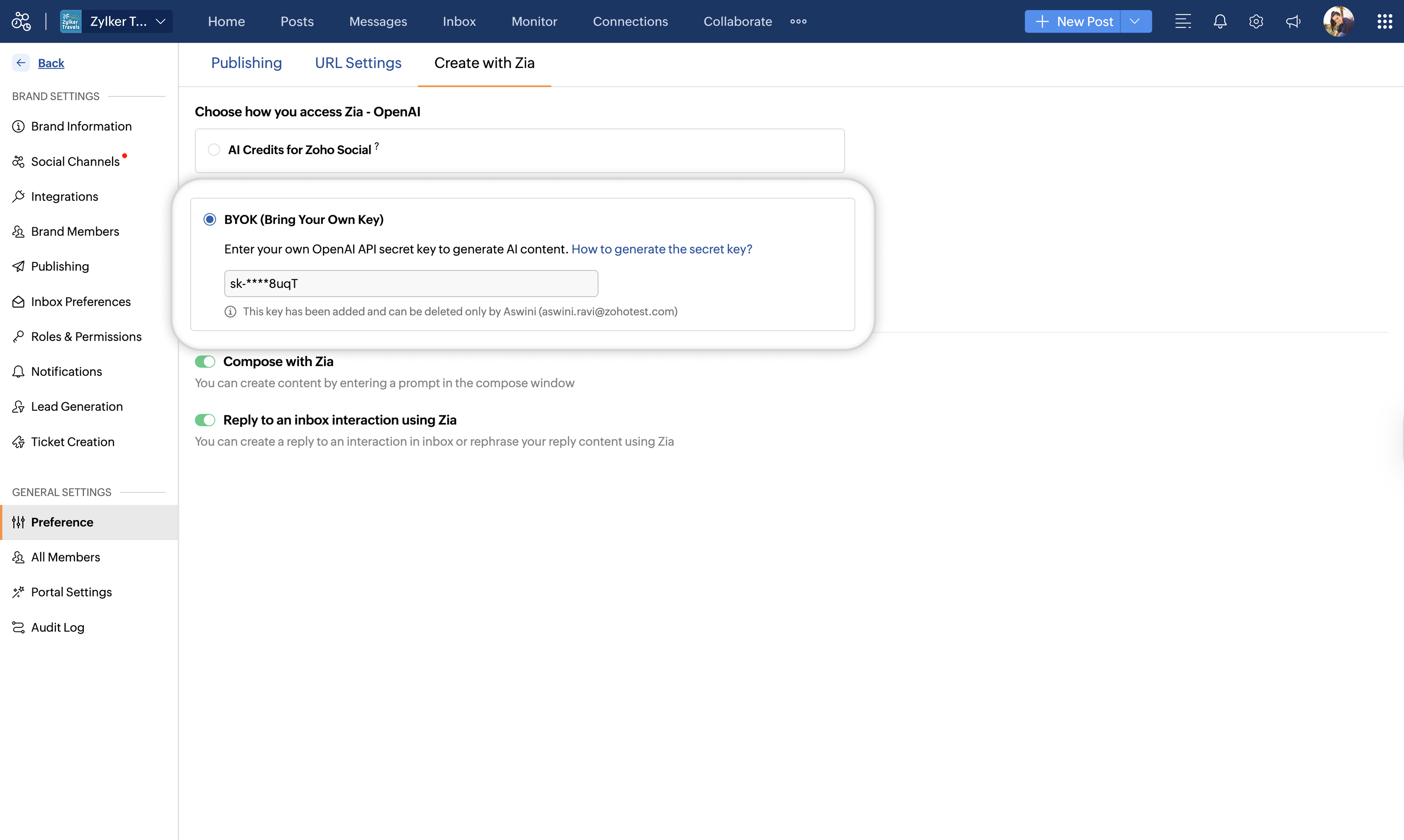Image resolution: width=1404 pixels, height=840 pixels.
Task: Click the notifications bell icon
Action: 1220,21
